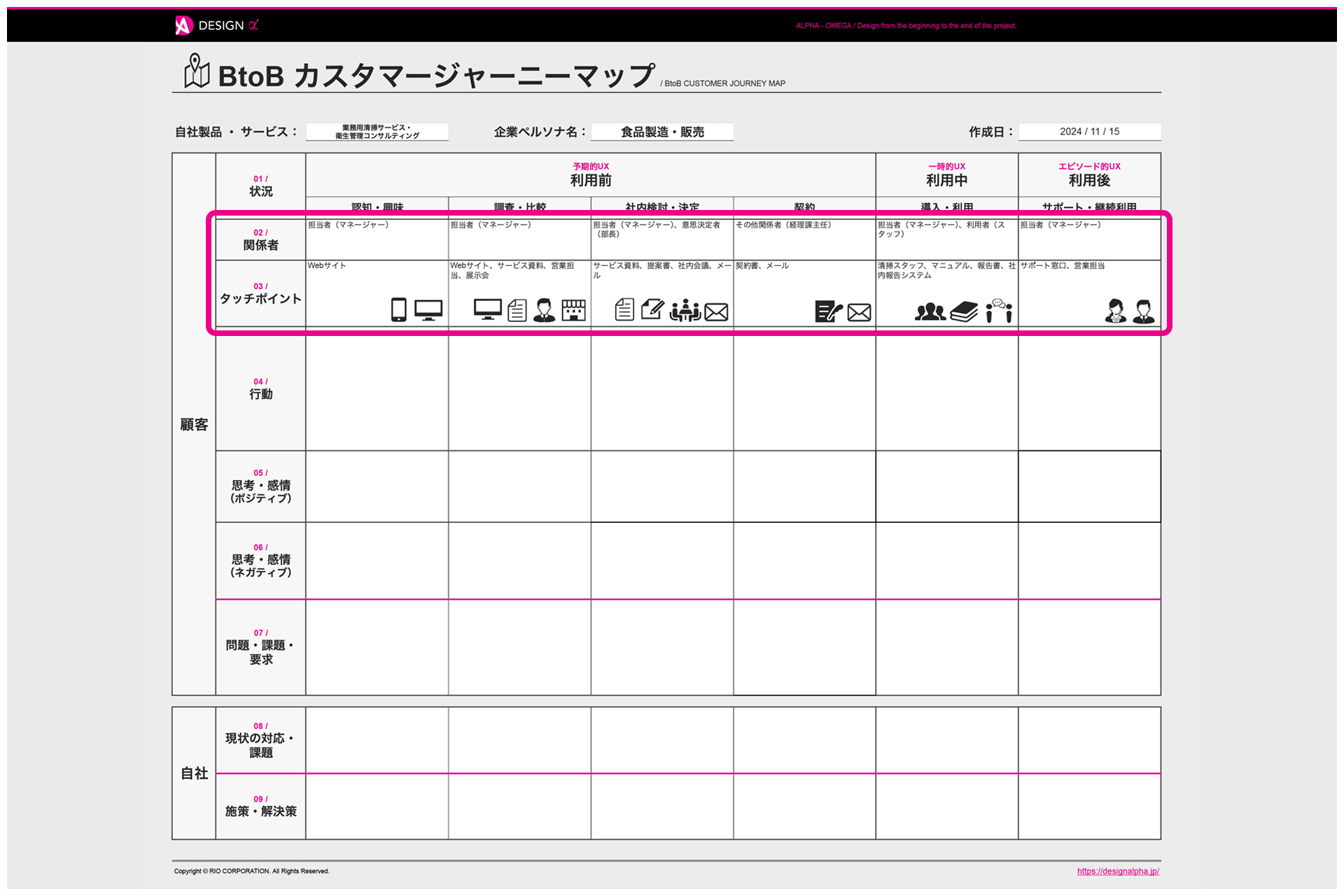Select the headset support operator icon
Image resolution: width=1344 pixels, height=896 pixels.
point(1116,311)
